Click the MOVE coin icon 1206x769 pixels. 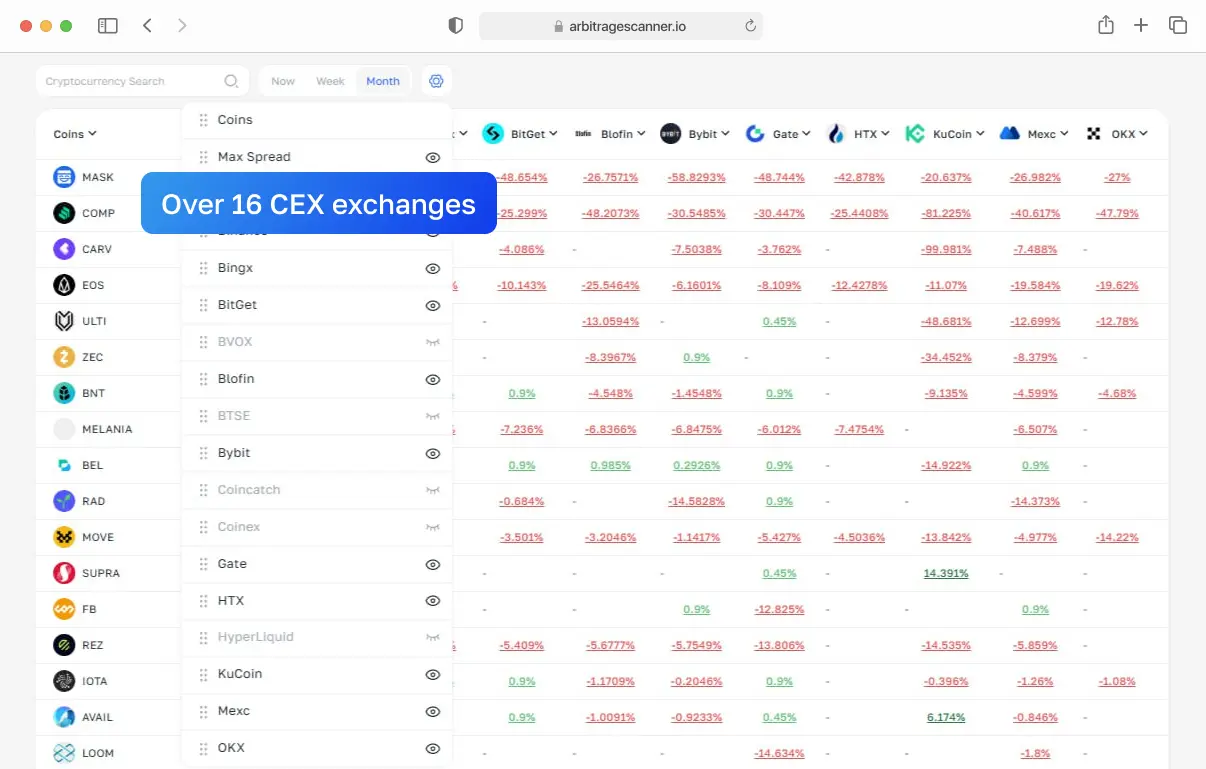64,537
